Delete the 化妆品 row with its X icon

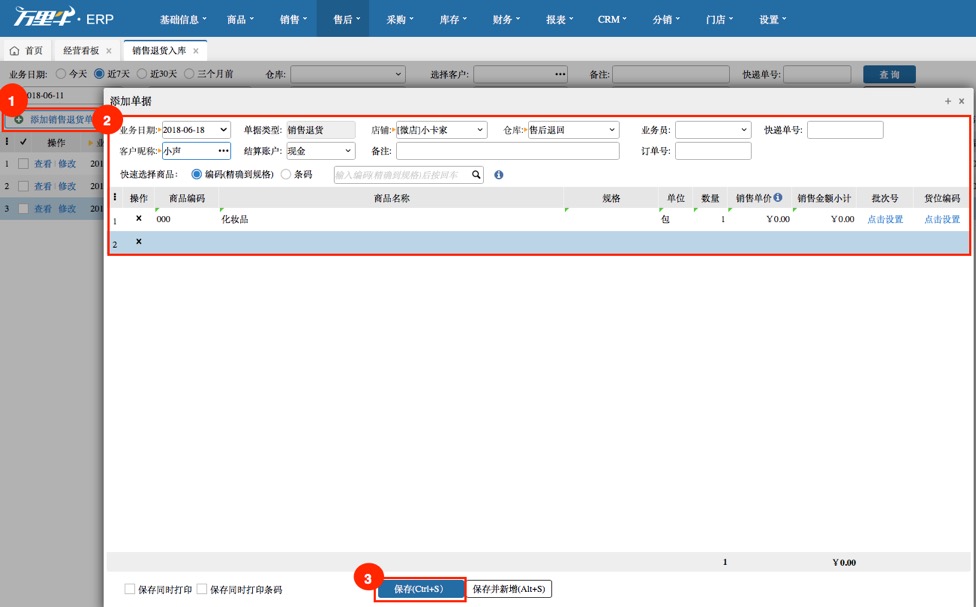[x=136, y=220]
